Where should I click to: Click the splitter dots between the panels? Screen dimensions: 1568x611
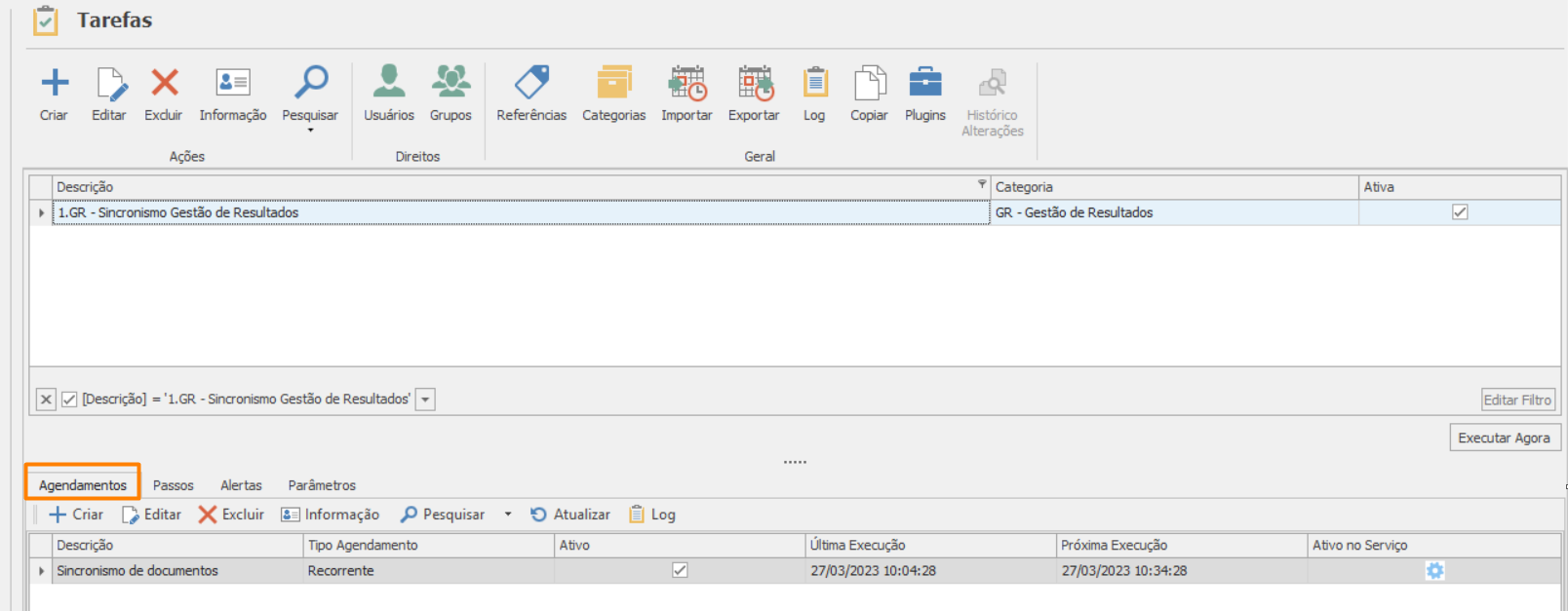coord(795,462)
